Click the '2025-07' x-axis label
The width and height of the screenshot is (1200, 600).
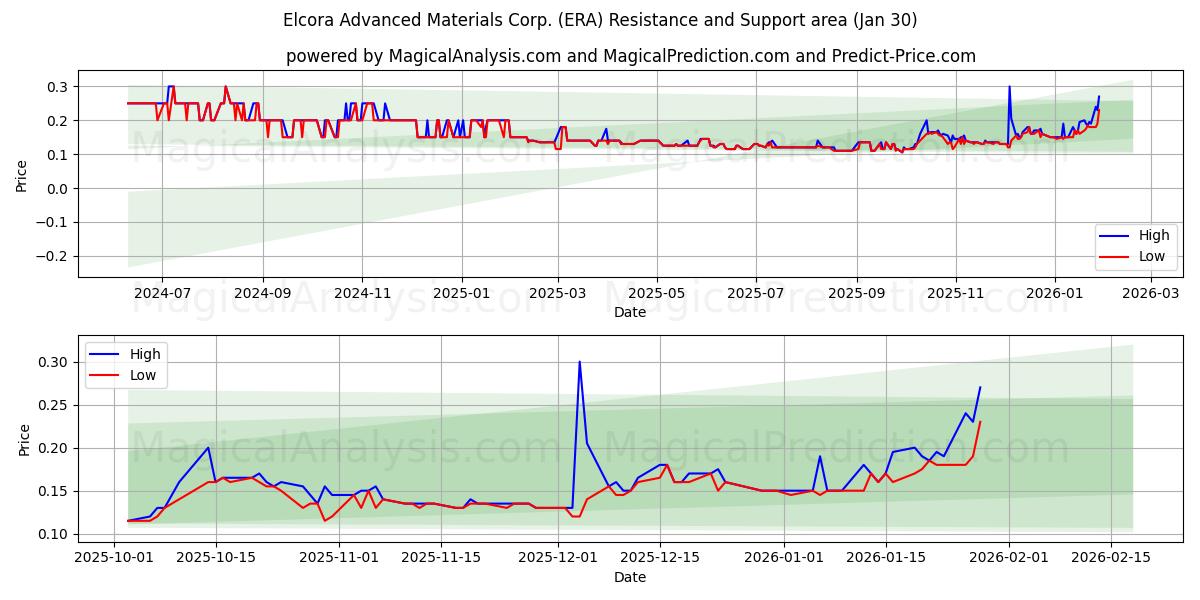click(755, 294)
